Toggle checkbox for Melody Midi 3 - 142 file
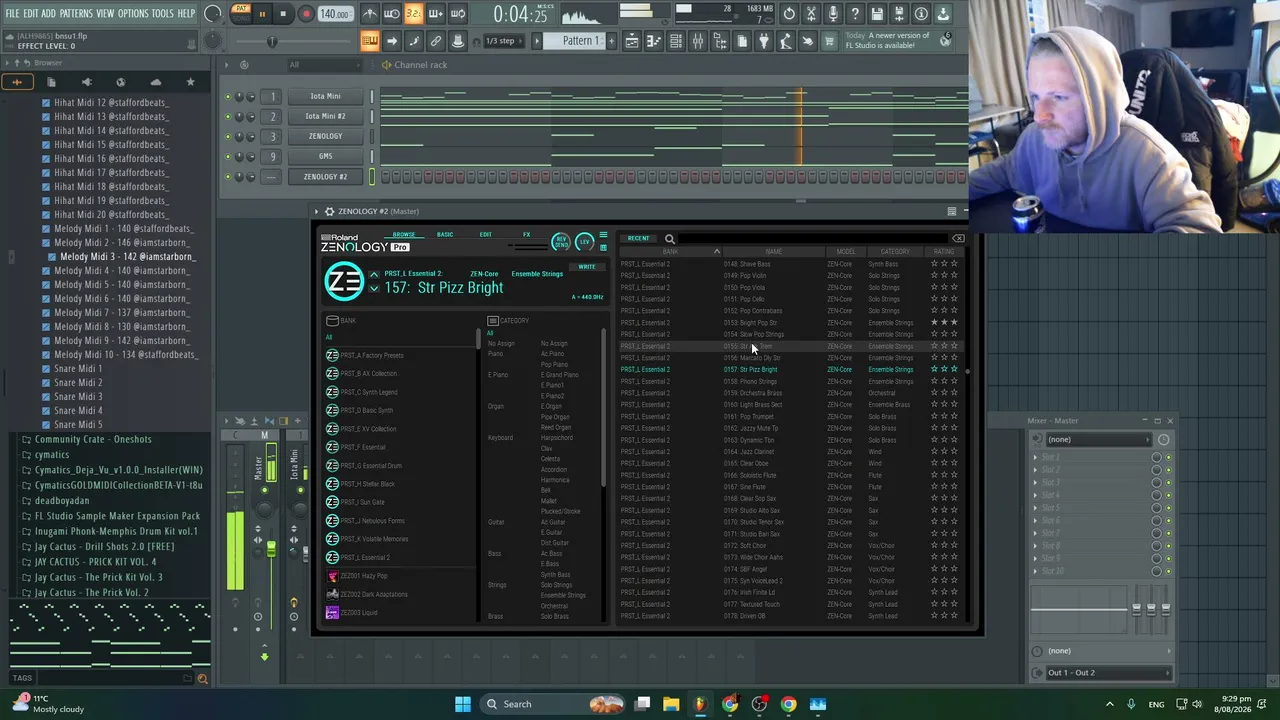 [x=52, y=257]
